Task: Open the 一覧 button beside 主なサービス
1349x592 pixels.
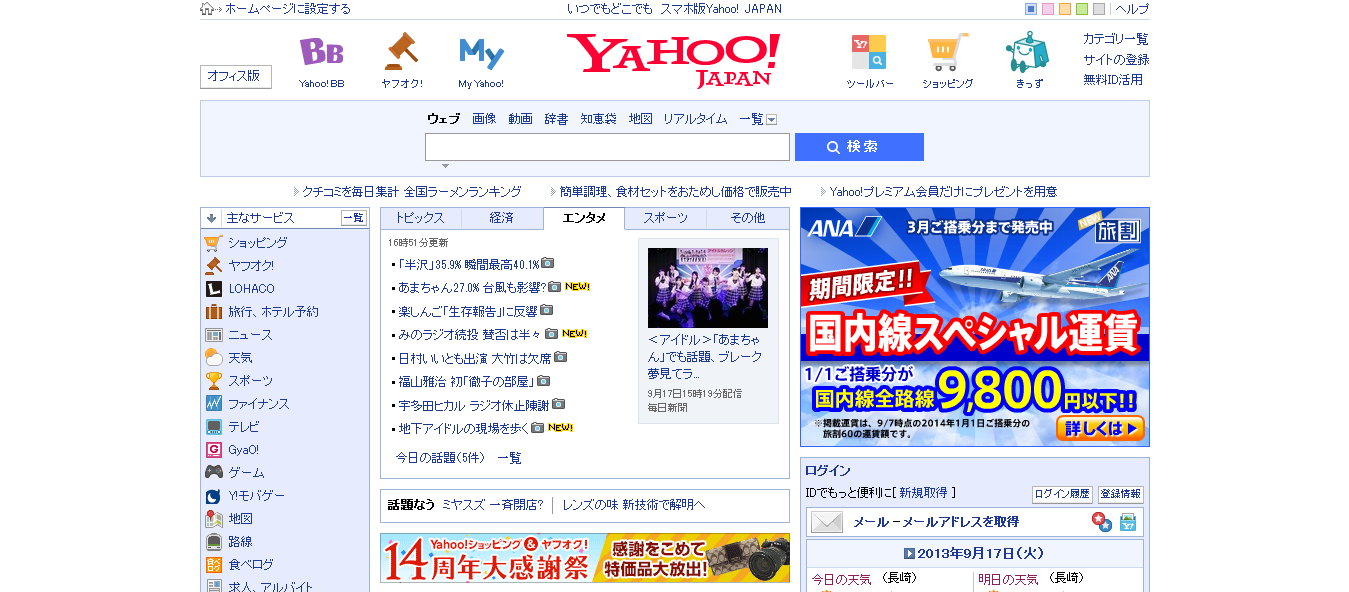Action: click(x=353, y=218)
